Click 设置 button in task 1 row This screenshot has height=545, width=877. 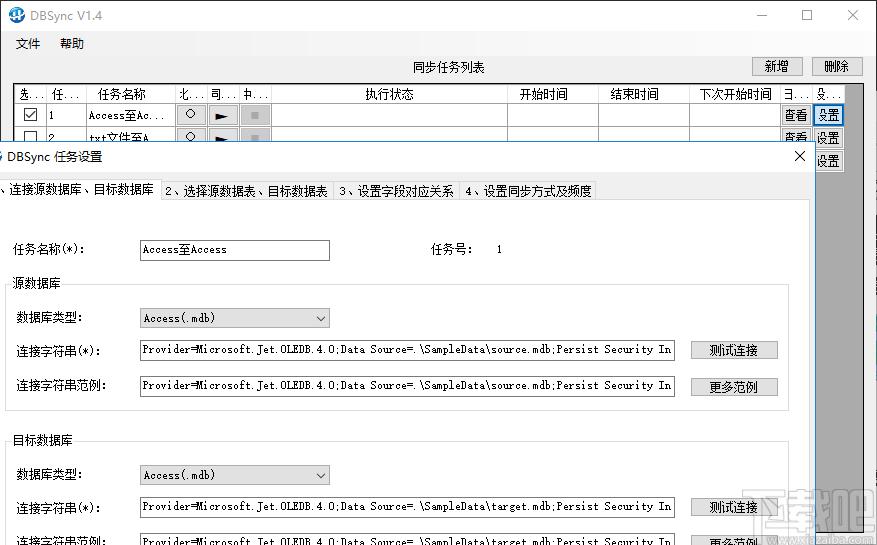coord(828,115)
